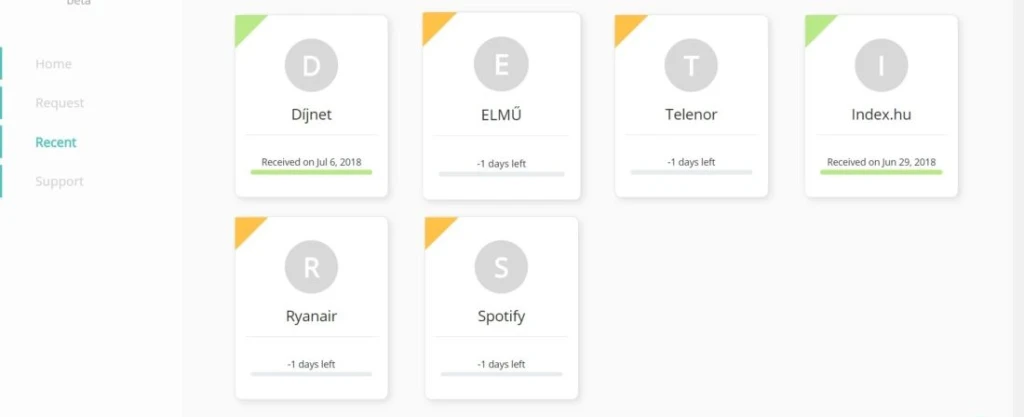Image resolution: width=1024 pixels, height=417 pixels.
Task: Select the Recent sidebar item
Action: [x=56, y=142]
